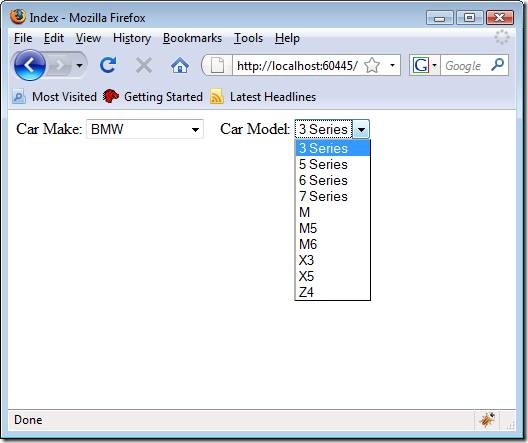This screenshot has width=528, height=443.
Task: Click the Back navigation arrow
Action: point(30,65)
